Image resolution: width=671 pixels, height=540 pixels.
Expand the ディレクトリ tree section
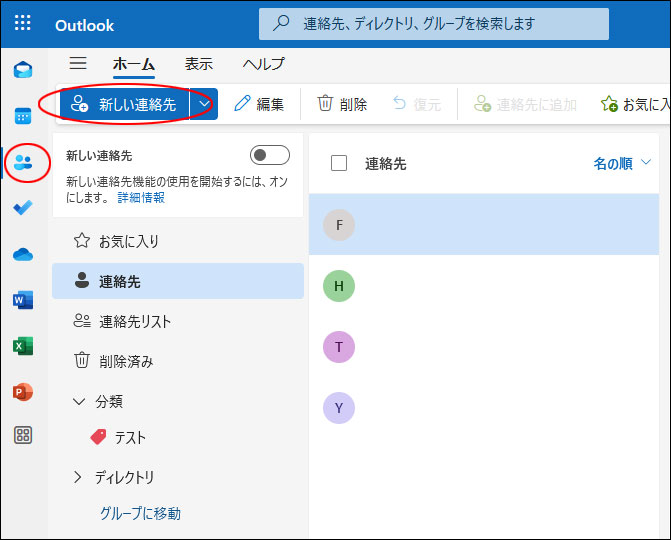coord(77,477)
